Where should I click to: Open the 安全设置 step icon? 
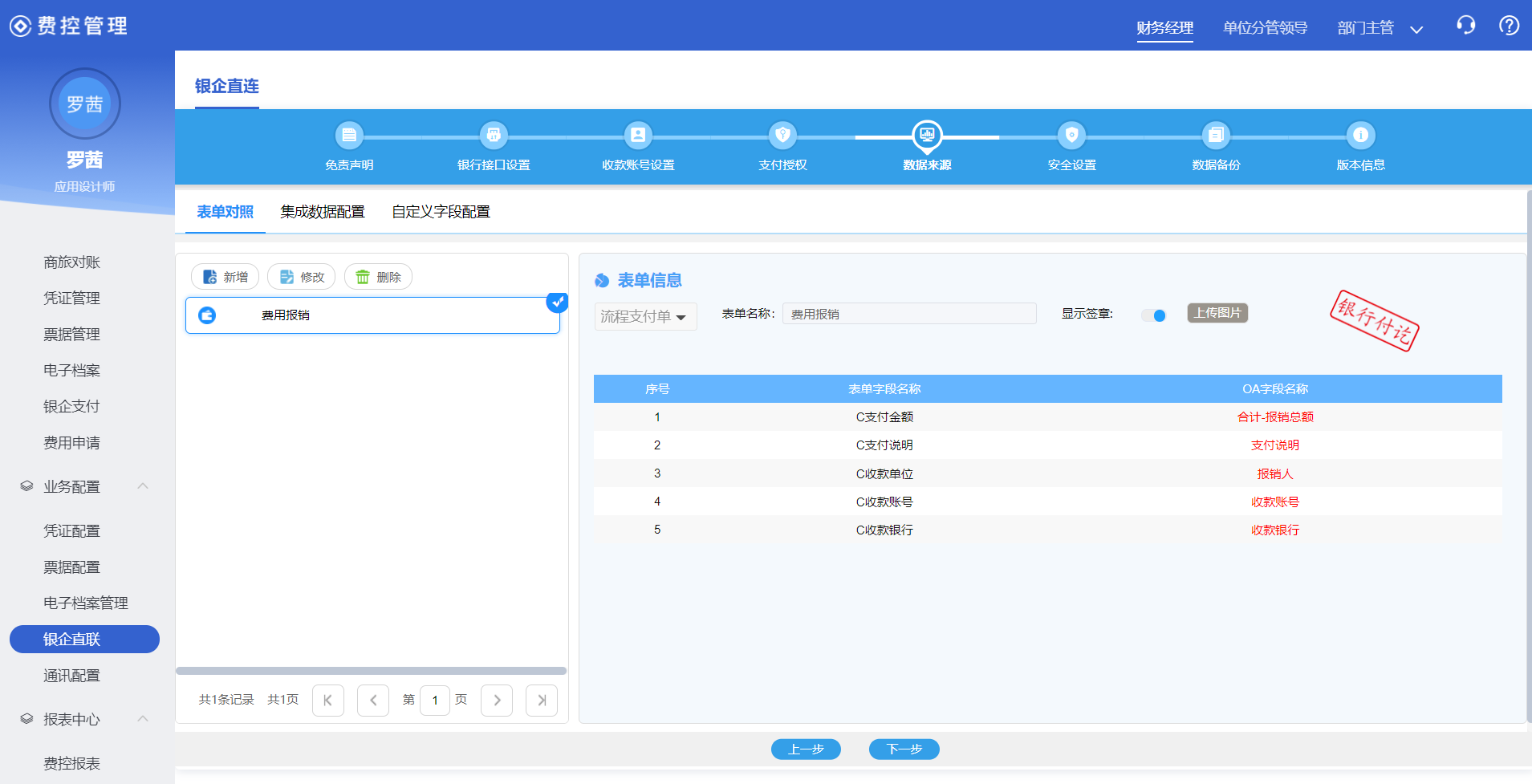[1071, 135]
